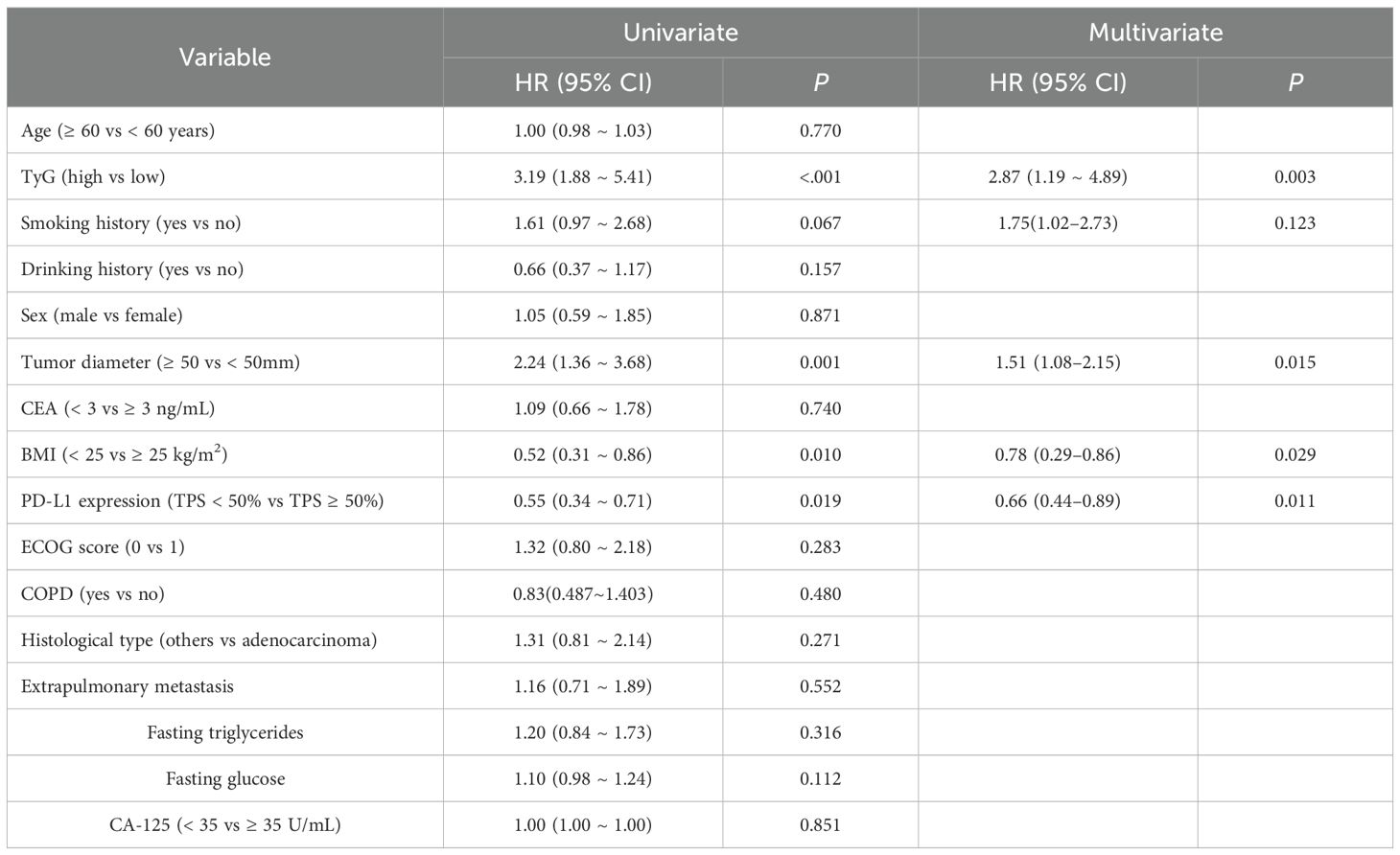Click the Tumor diameter row label

pos(160,362)
